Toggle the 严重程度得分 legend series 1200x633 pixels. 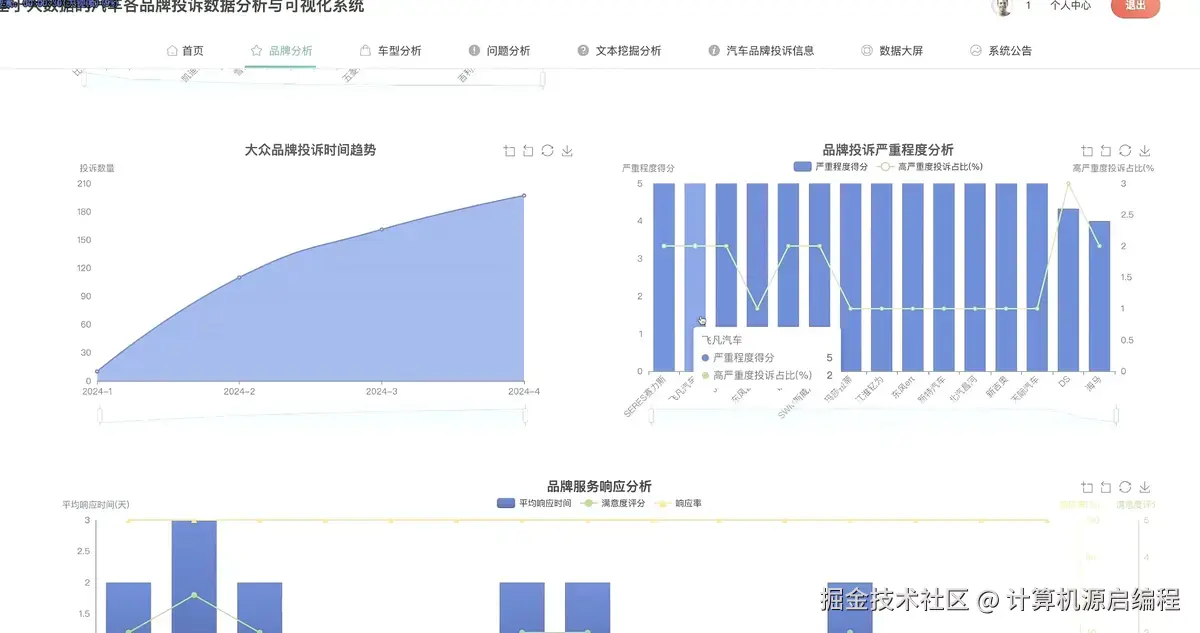point(830,167)
